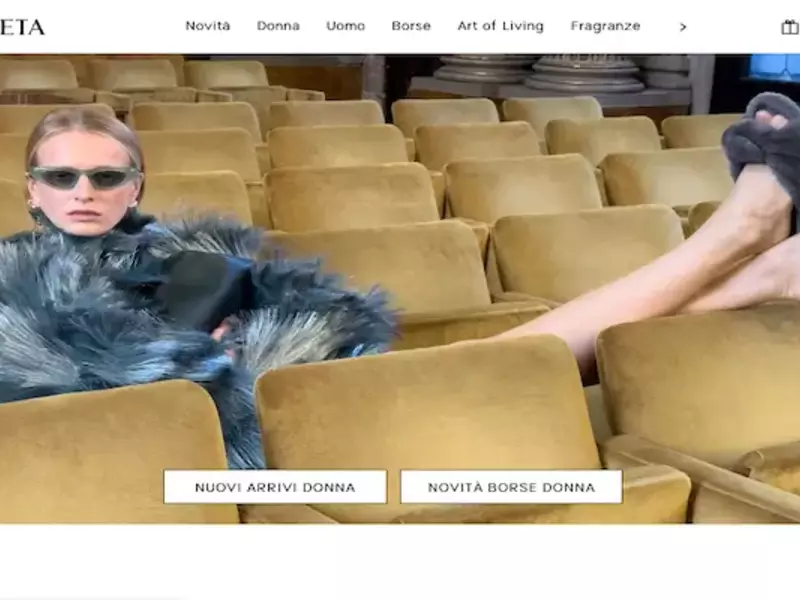Go to the Uomo section
800x600 pixels.
(x=345, y=26)
